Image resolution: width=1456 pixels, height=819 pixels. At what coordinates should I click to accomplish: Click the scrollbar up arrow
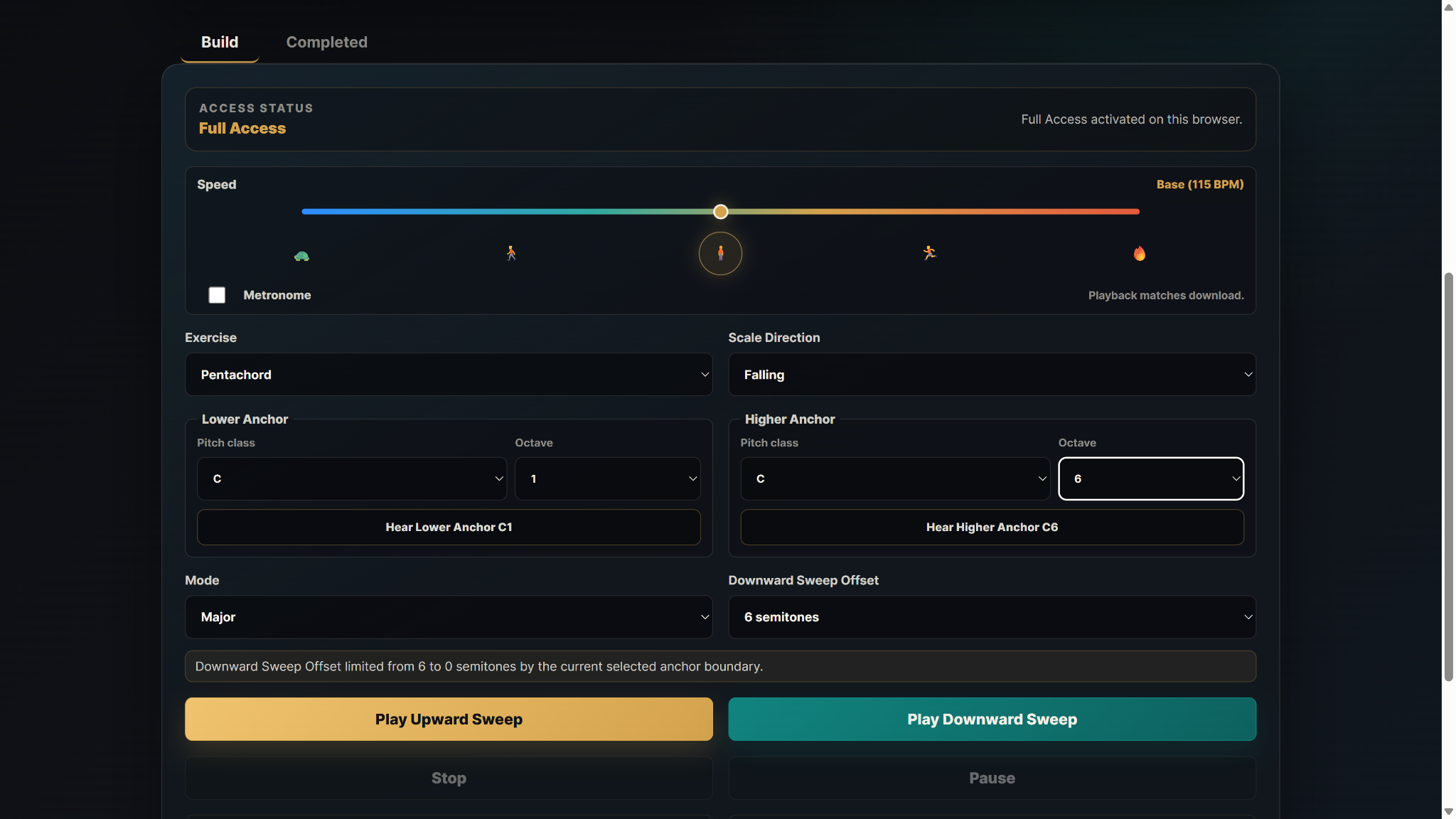pos(1448,7)
